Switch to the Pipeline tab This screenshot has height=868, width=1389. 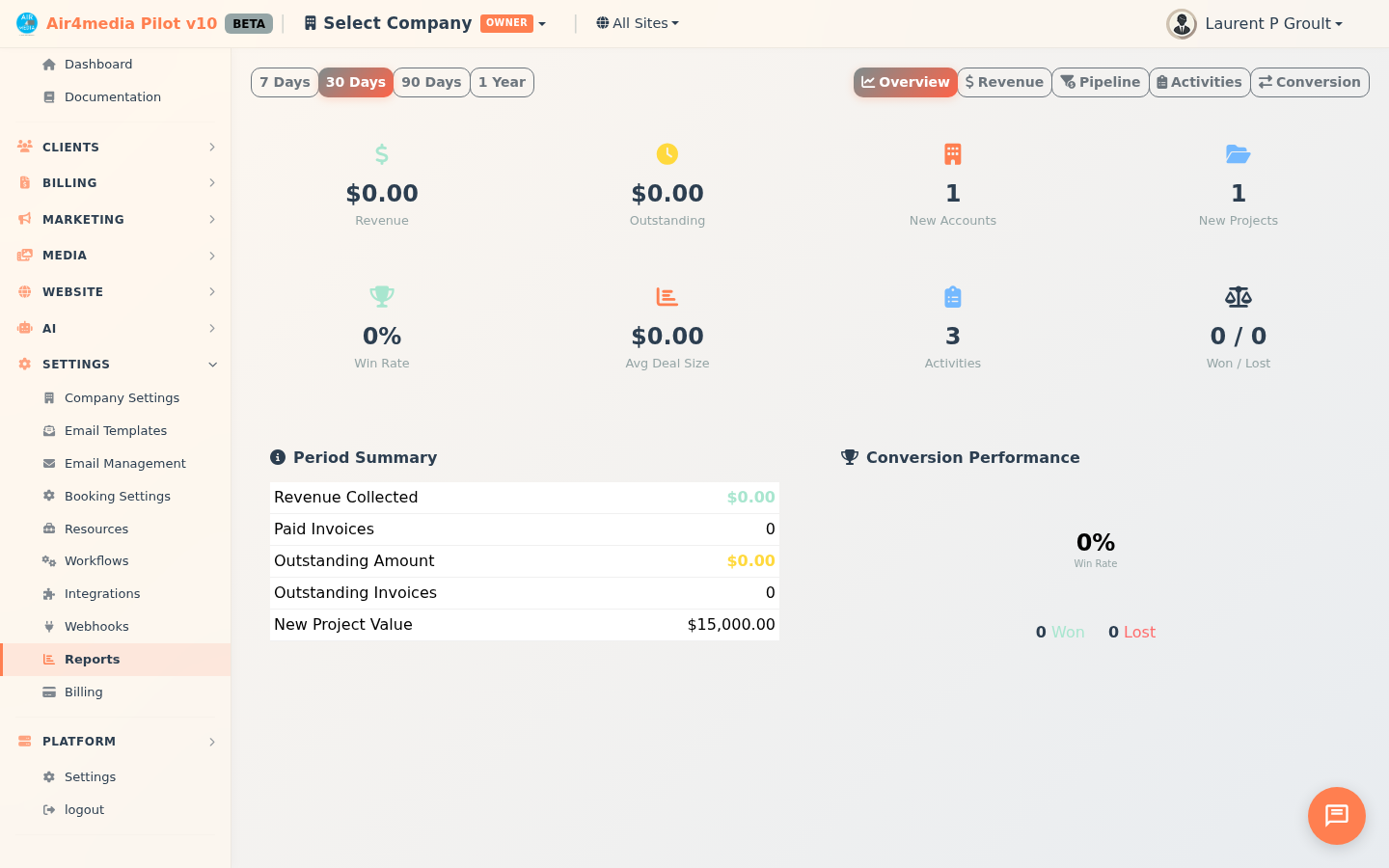click(1100, 82)
